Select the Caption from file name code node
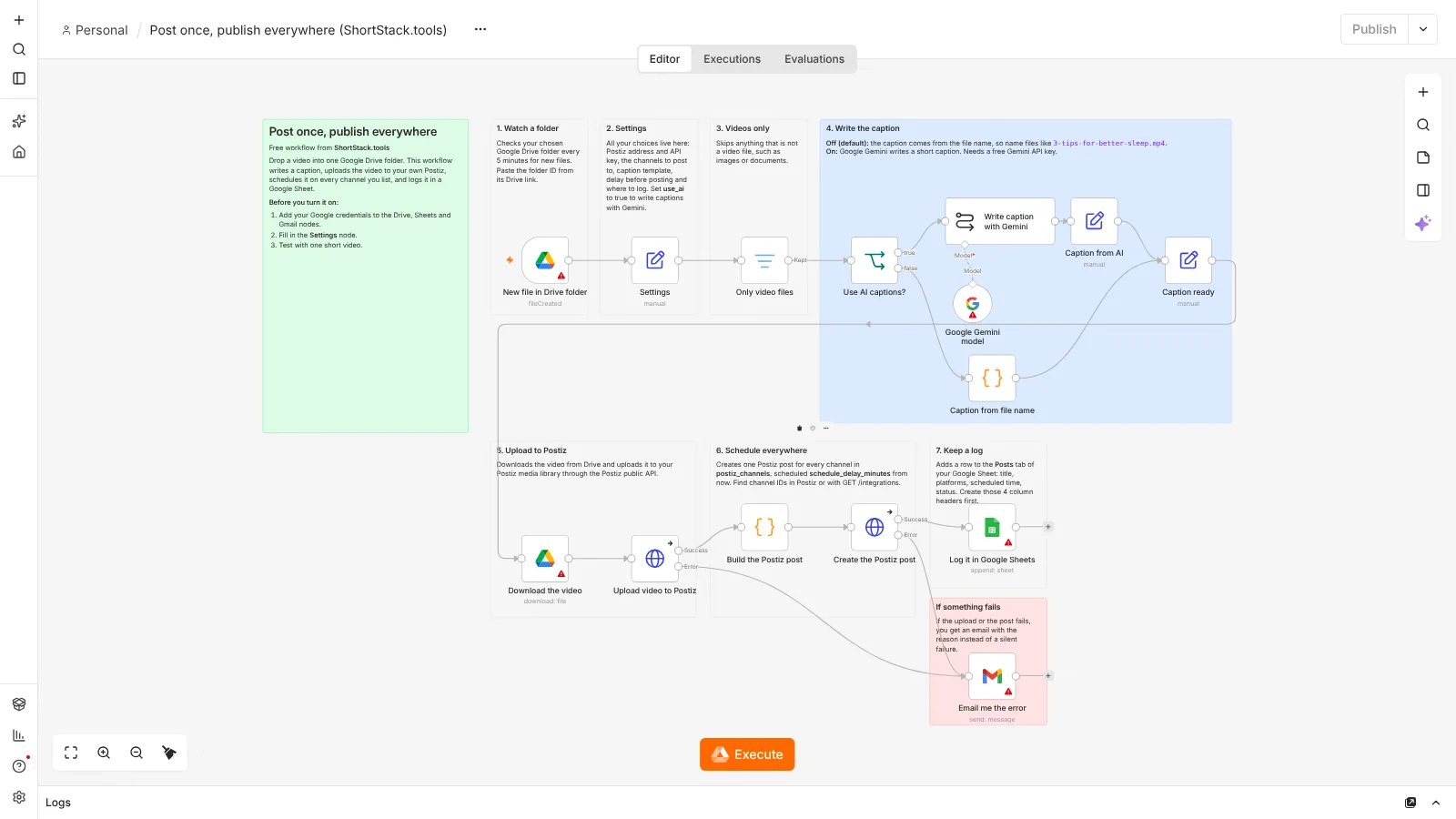The width and height of the screenshot is (1456, 819). coord(992,378)
